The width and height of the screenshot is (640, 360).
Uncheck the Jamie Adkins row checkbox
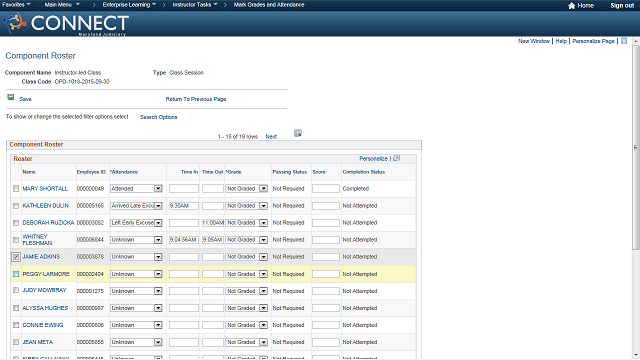point(16,257)
